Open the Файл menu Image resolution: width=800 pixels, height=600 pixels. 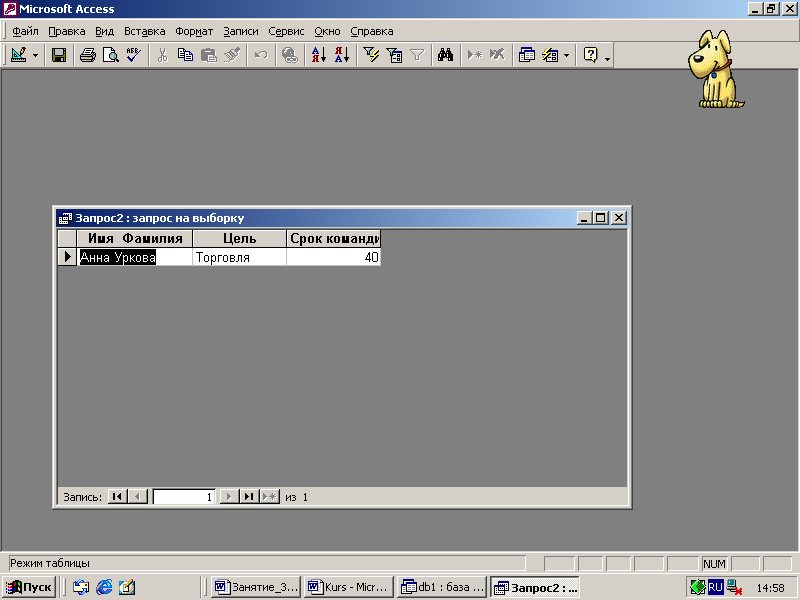[26, 31]
